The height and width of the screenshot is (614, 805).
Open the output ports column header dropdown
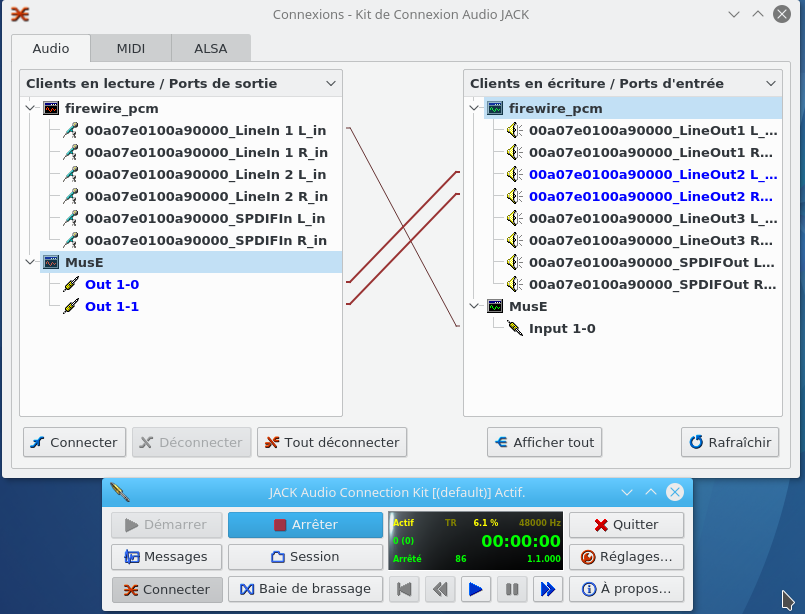[x=331, y=84]
